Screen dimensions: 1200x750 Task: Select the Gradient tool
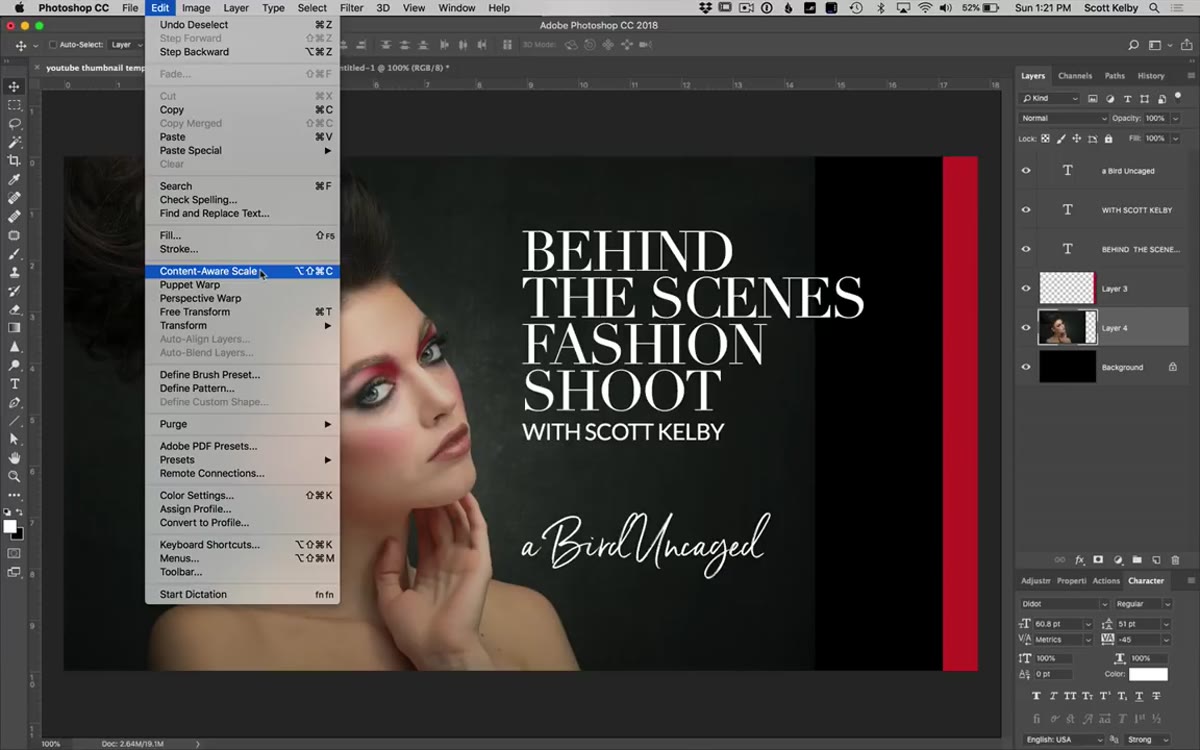pos(14,328)
